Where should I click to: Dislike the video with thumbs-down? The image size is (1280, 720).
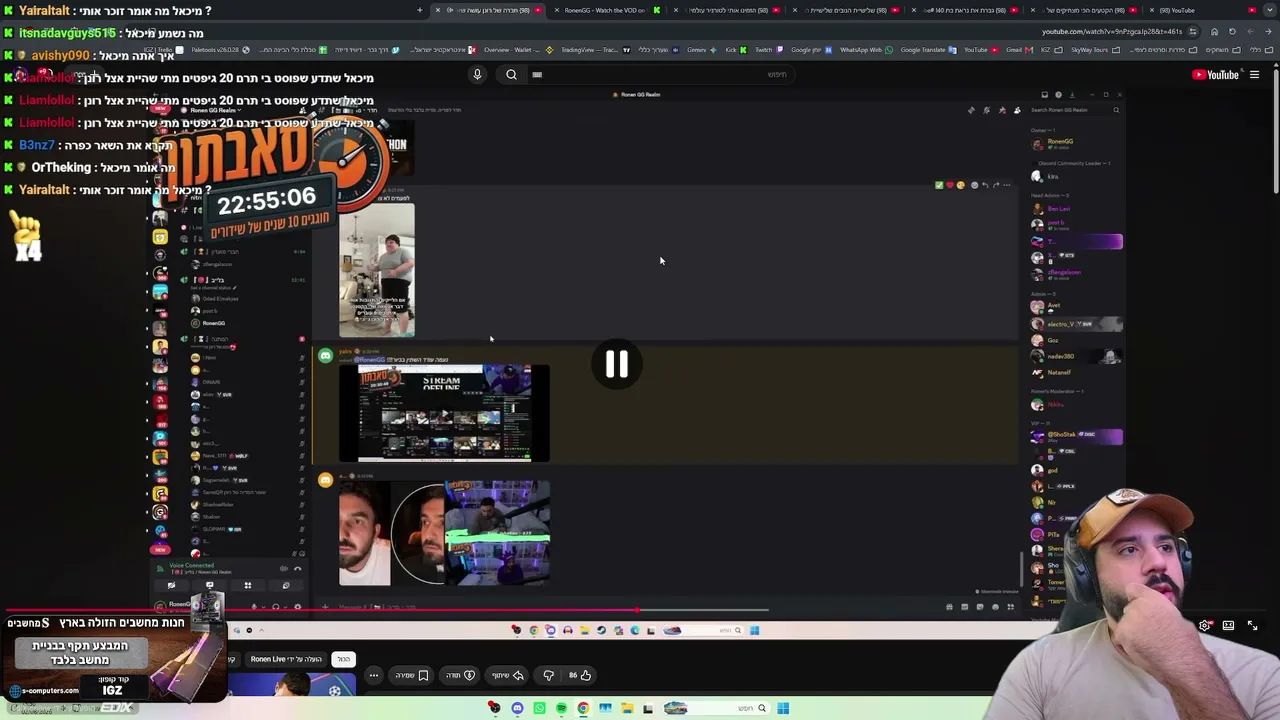[x=548, y=675]
